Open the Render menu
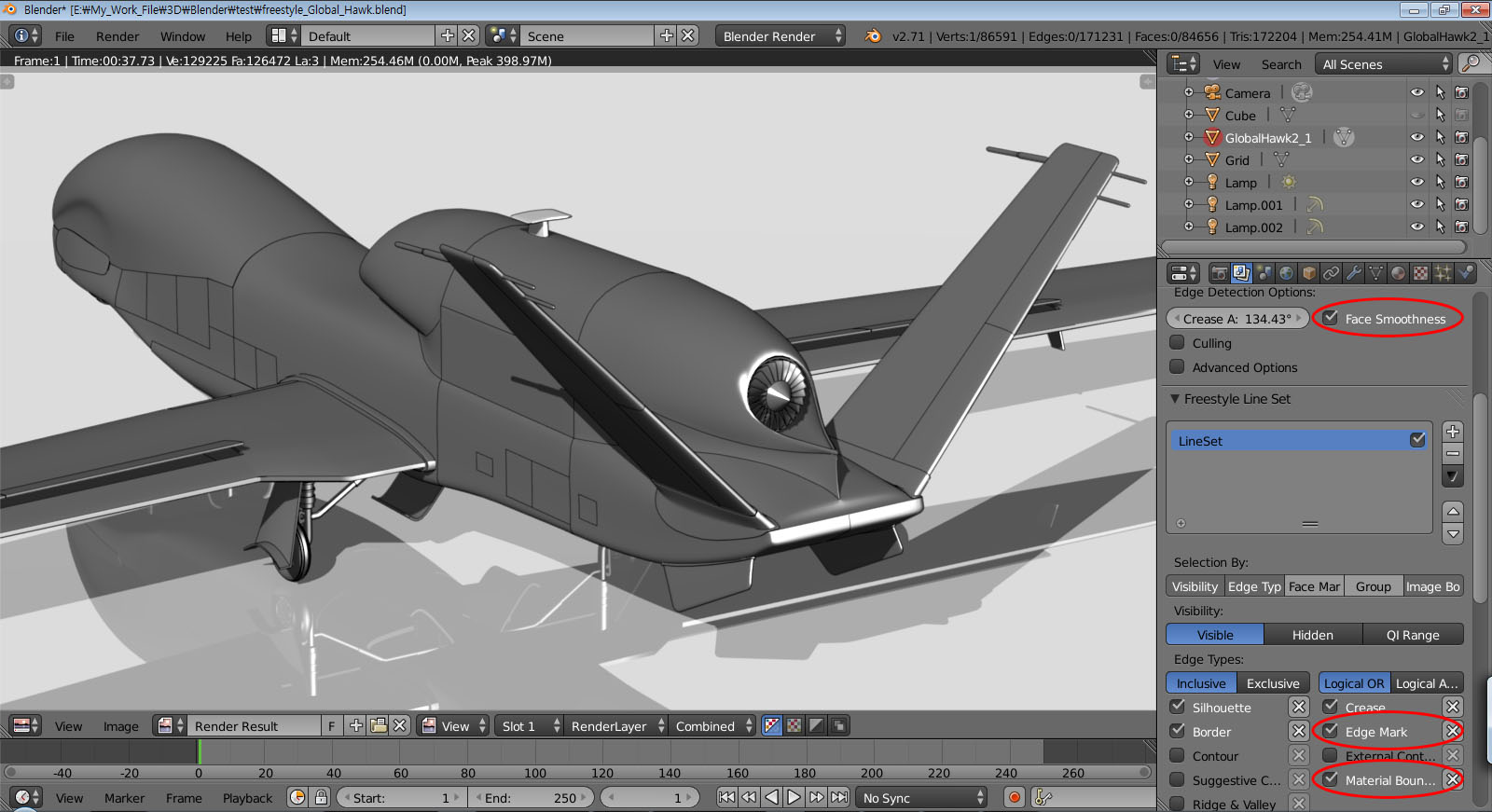 117,36
